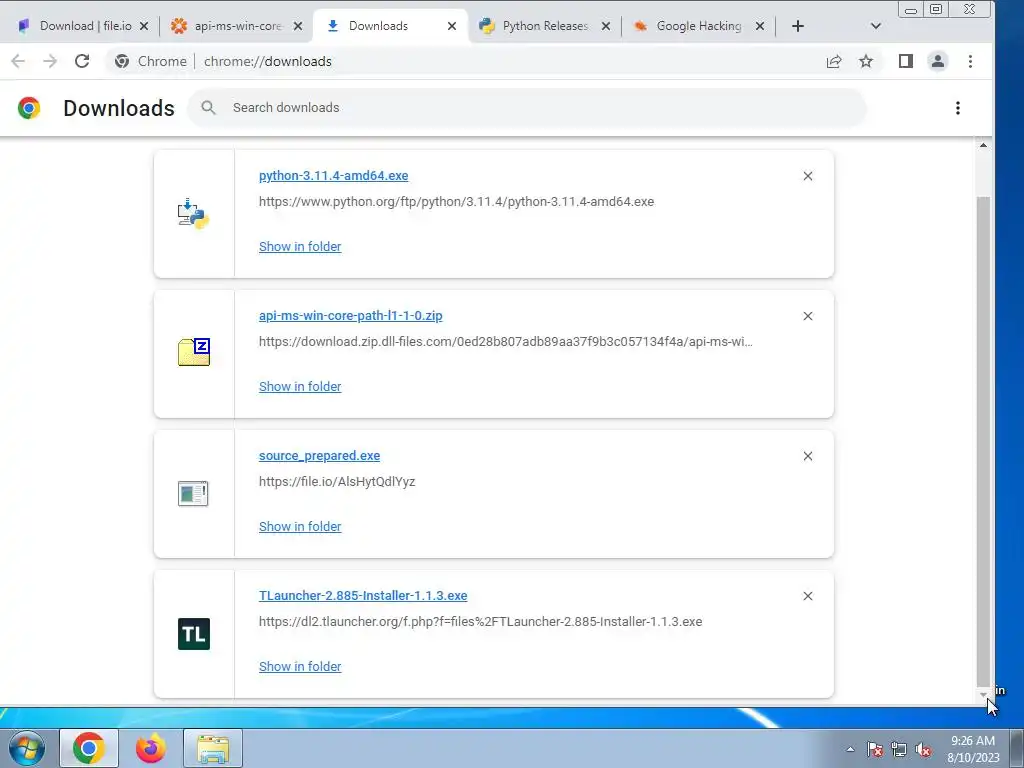
Task: Close the Google Hacking tab
Action: click(x=760, y=26)
